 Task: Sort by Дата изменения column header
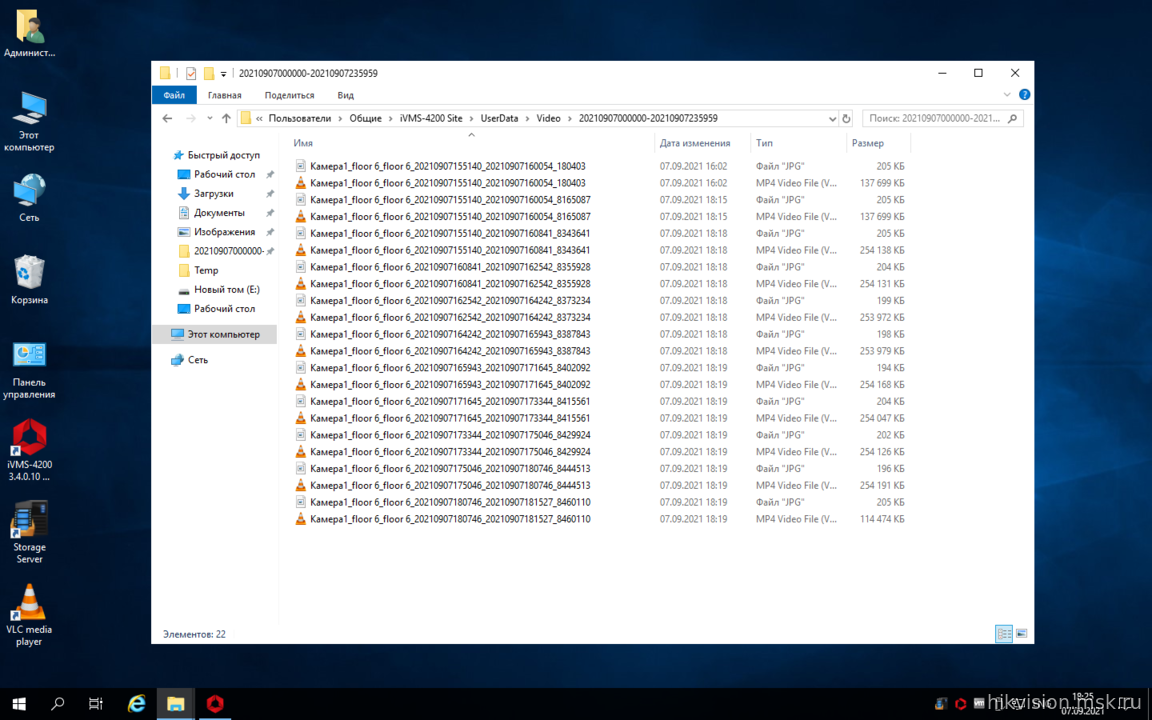coord(695,143)
